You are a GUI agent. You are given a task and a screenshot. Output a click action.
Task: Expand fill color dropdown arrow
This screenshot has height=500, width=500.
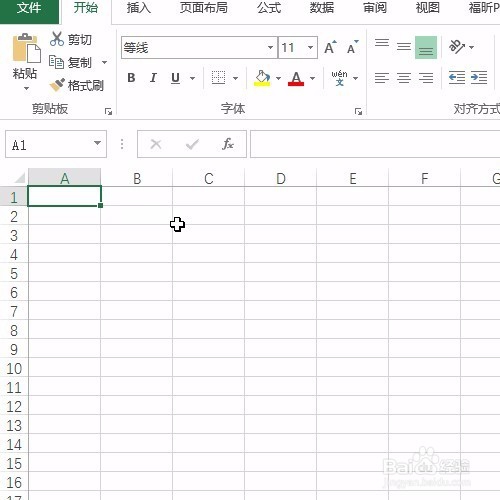tap(278, 79)
